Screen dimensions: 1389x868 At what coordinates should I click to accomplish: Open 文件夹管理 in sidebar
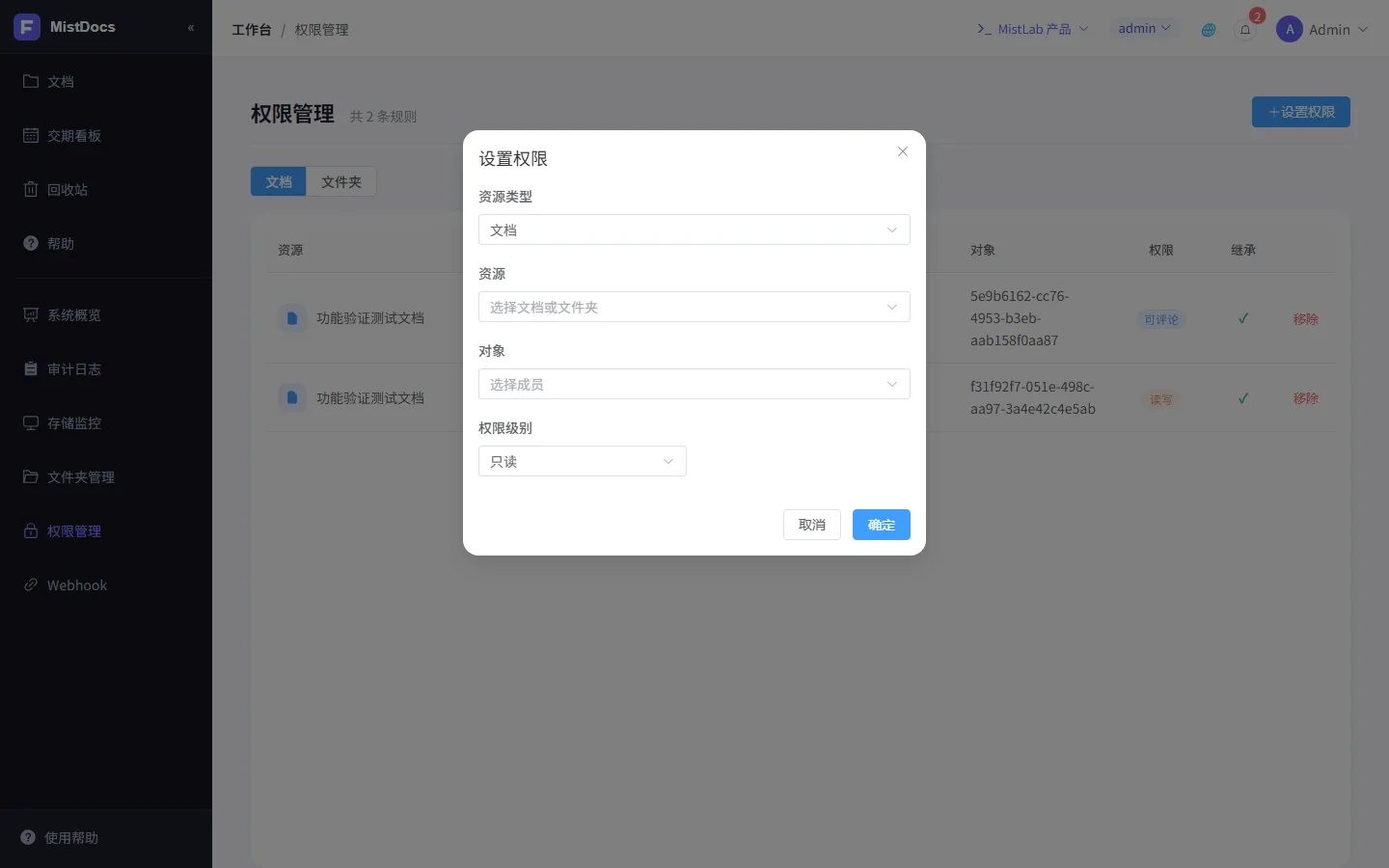point(106,477)
